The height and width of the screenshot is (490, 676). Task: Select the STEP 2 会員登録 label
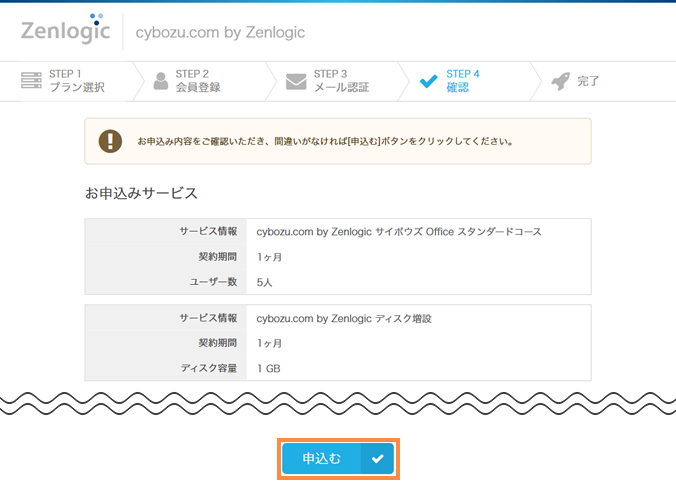198,81
